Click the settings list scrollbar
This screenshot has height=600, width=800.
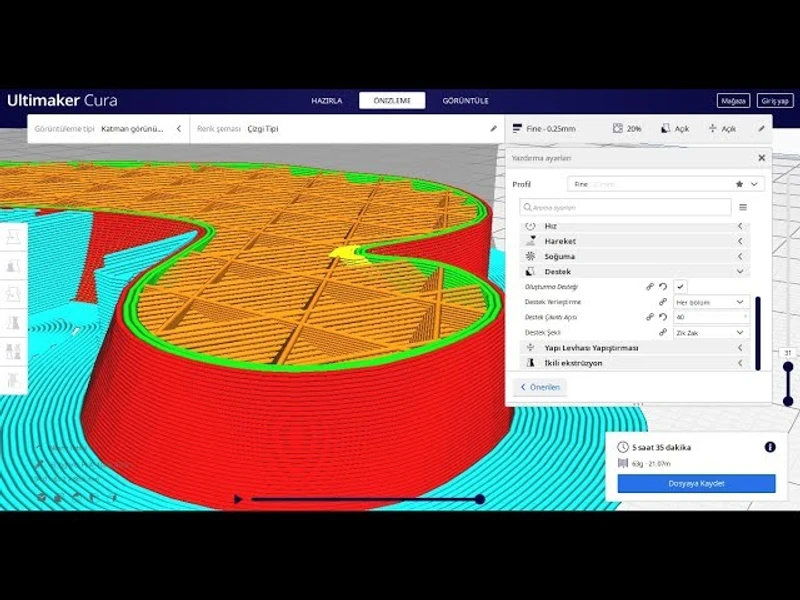coord(758,333)
